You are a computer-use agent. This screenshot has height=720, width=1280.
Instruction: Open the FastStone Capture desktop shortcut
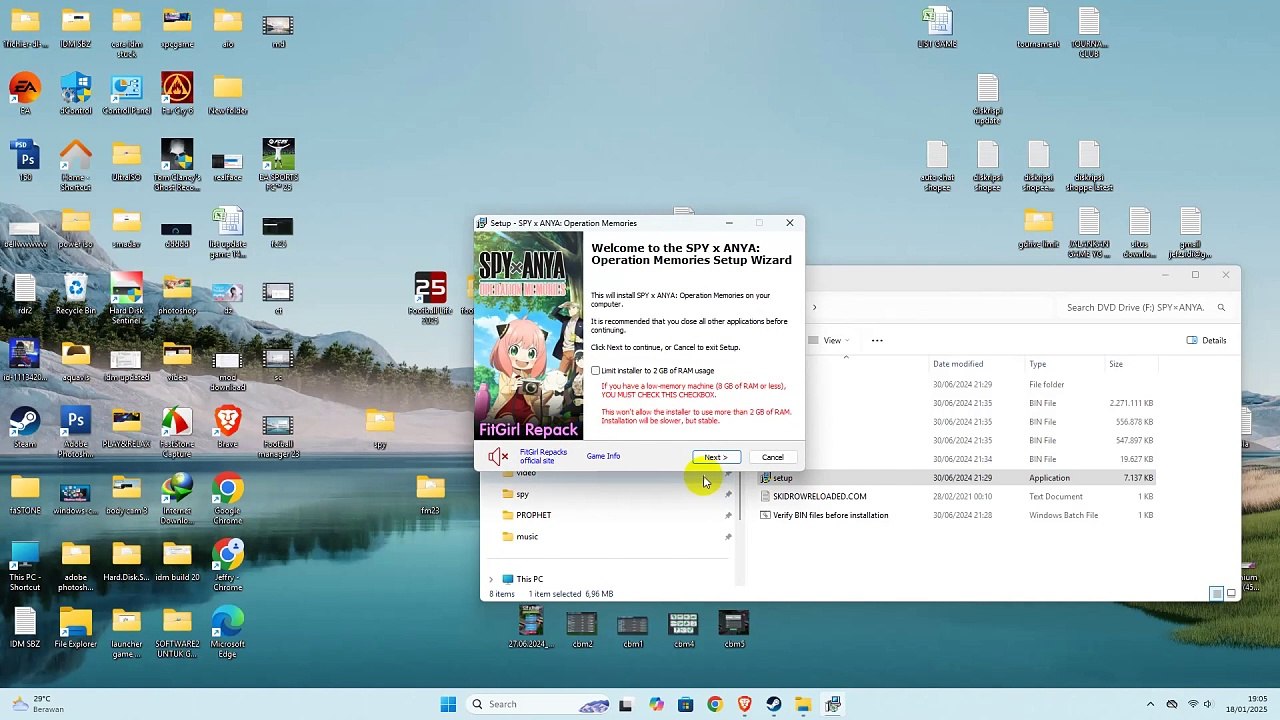[x=177, y=432]
